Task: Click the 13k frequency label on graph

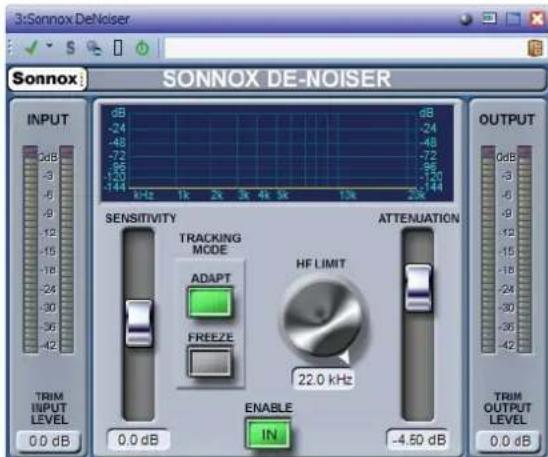Action: tap(348, 195)
